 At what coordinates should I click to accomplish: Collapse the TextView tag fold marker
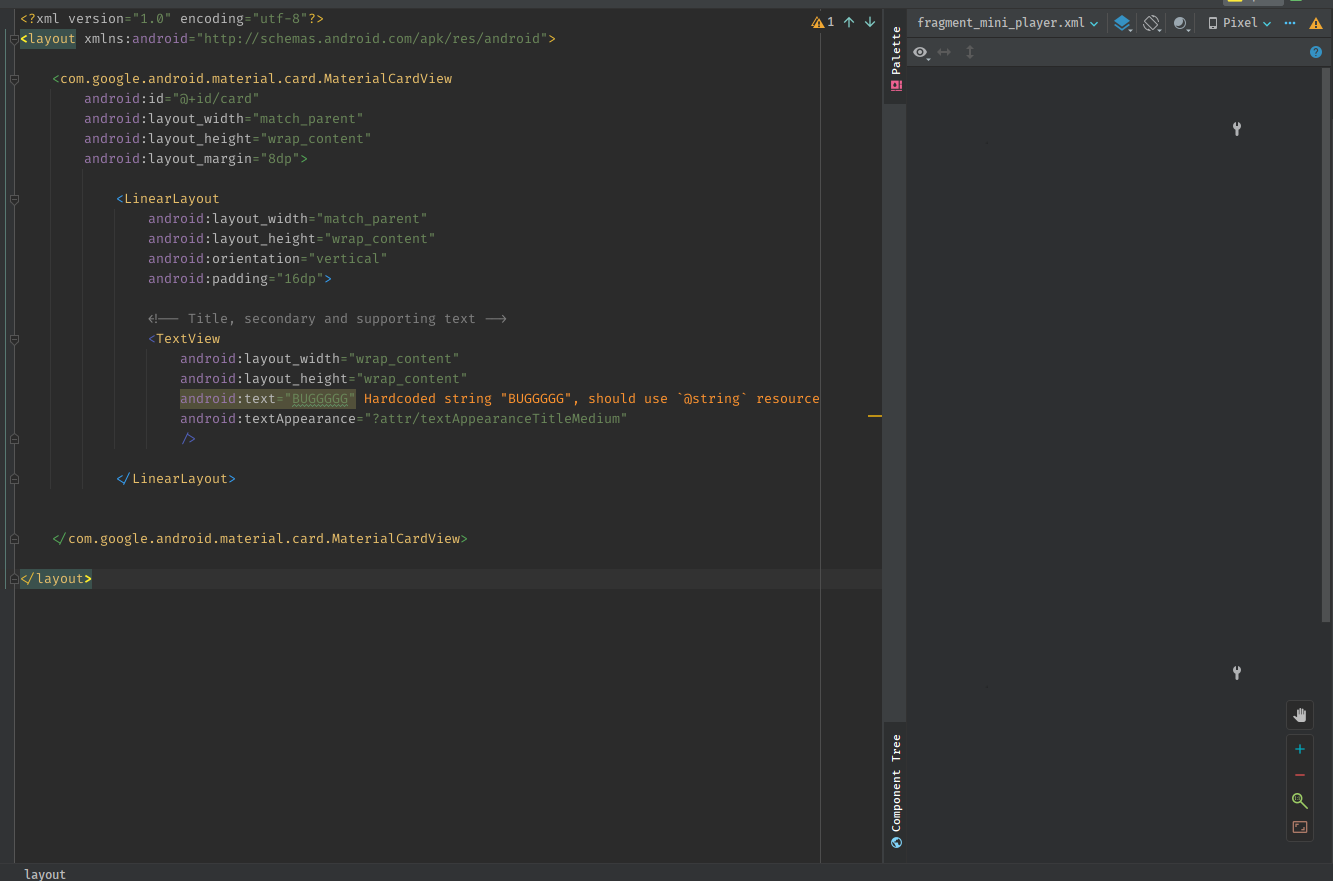pos(14,339)
